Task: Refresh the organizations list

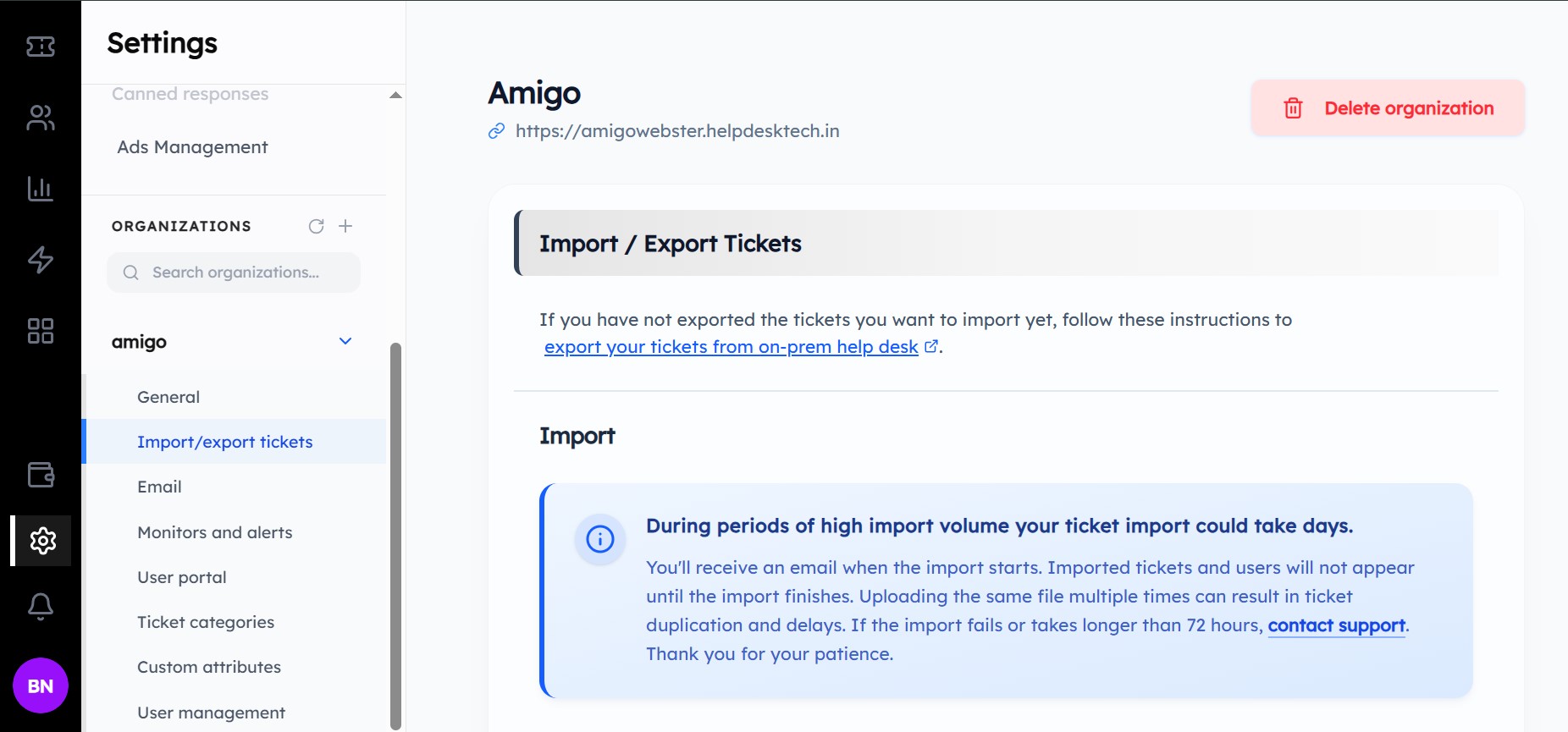Action: pyautogui.click(x=317, y=226)
